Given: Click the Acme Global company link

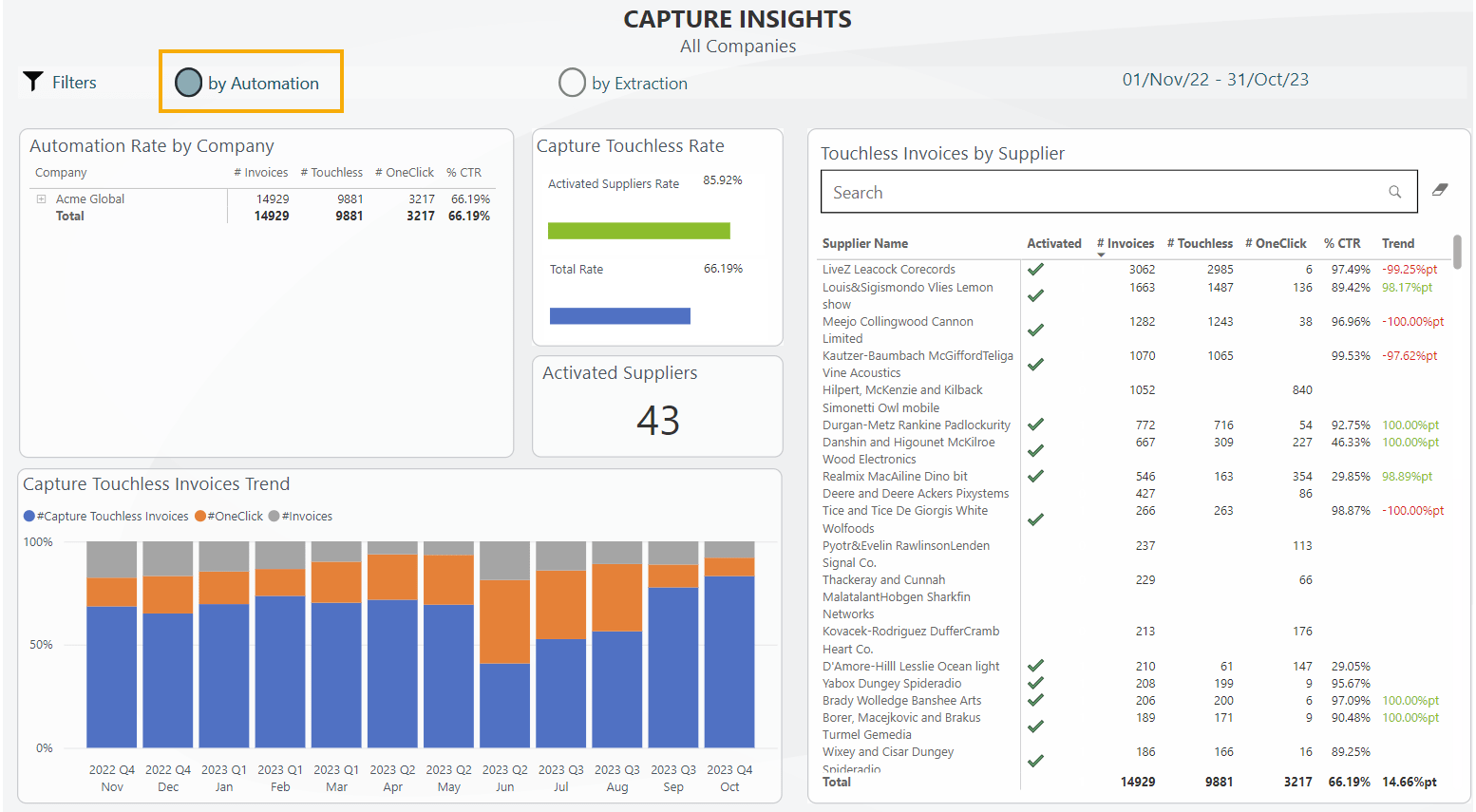Looking at the screenshot, I should (x=91, y=198).
